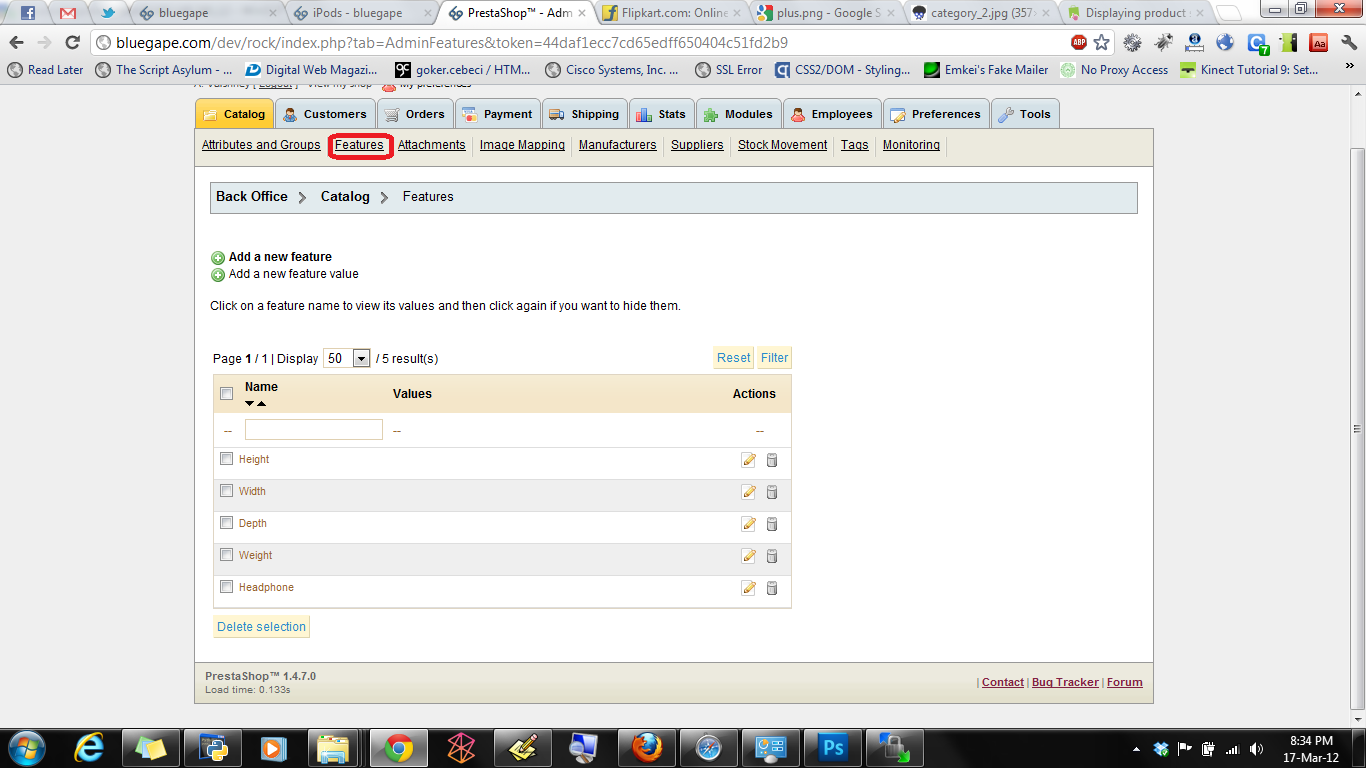
Task: Check the Depth feature checkbox
Action: pyautogui.click(x=227, y=523)
